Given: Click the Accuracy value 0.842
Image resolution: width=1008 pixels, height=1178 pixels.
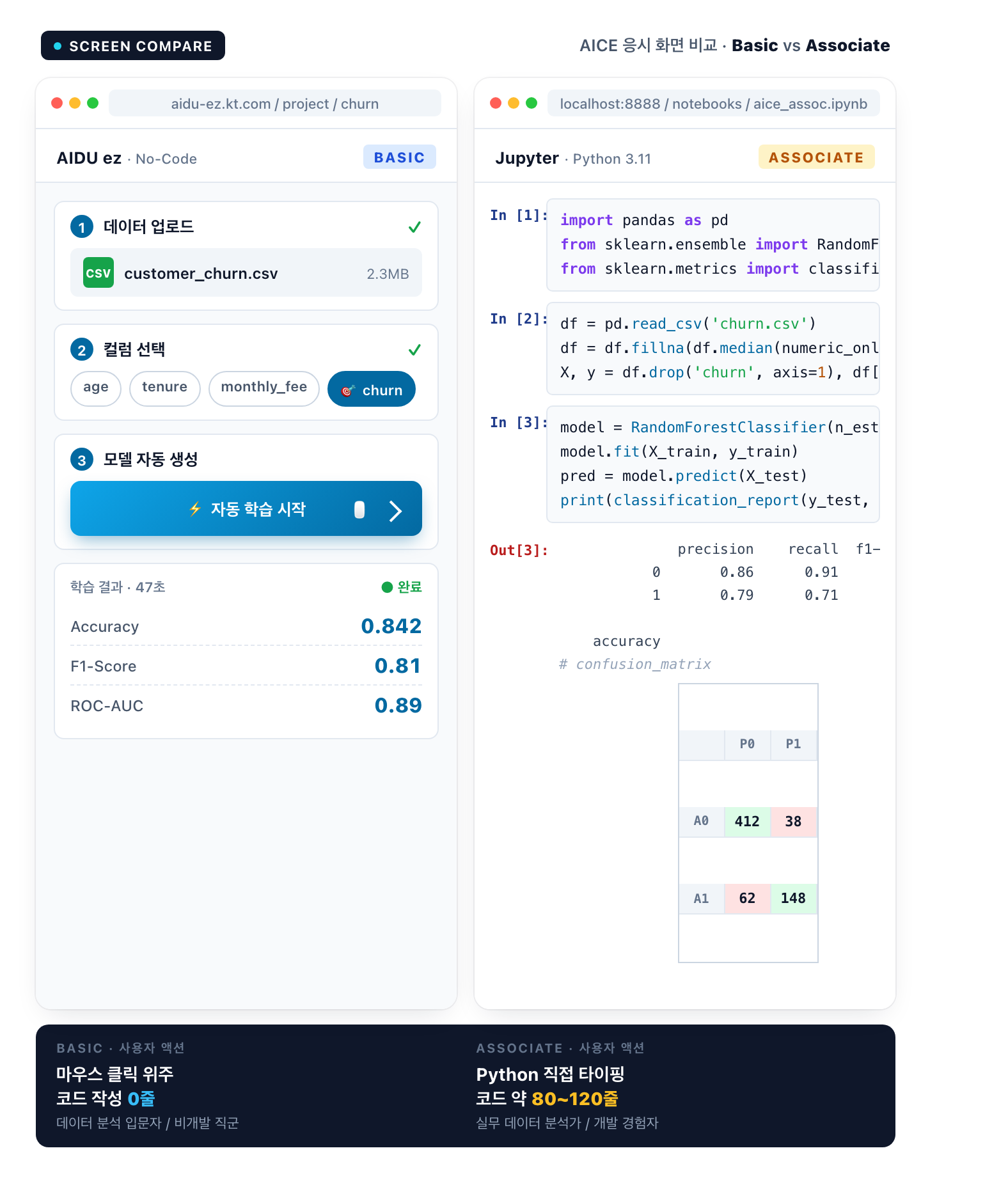Looking at the screenshot, I should (x=391, y=626).
